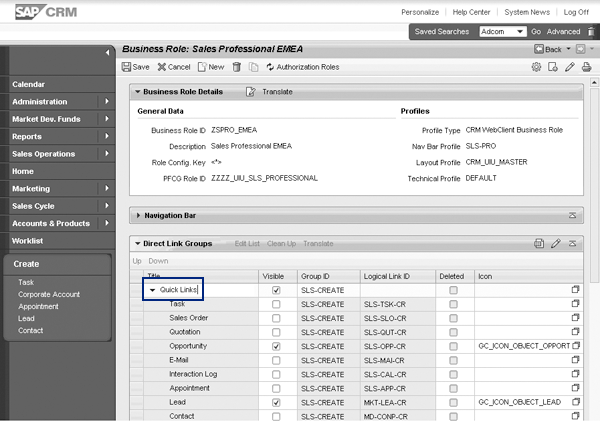Viewport: 600px width, 422px height.
Task: Open the Saved Searches dropdown
Action: click(521, 32)
